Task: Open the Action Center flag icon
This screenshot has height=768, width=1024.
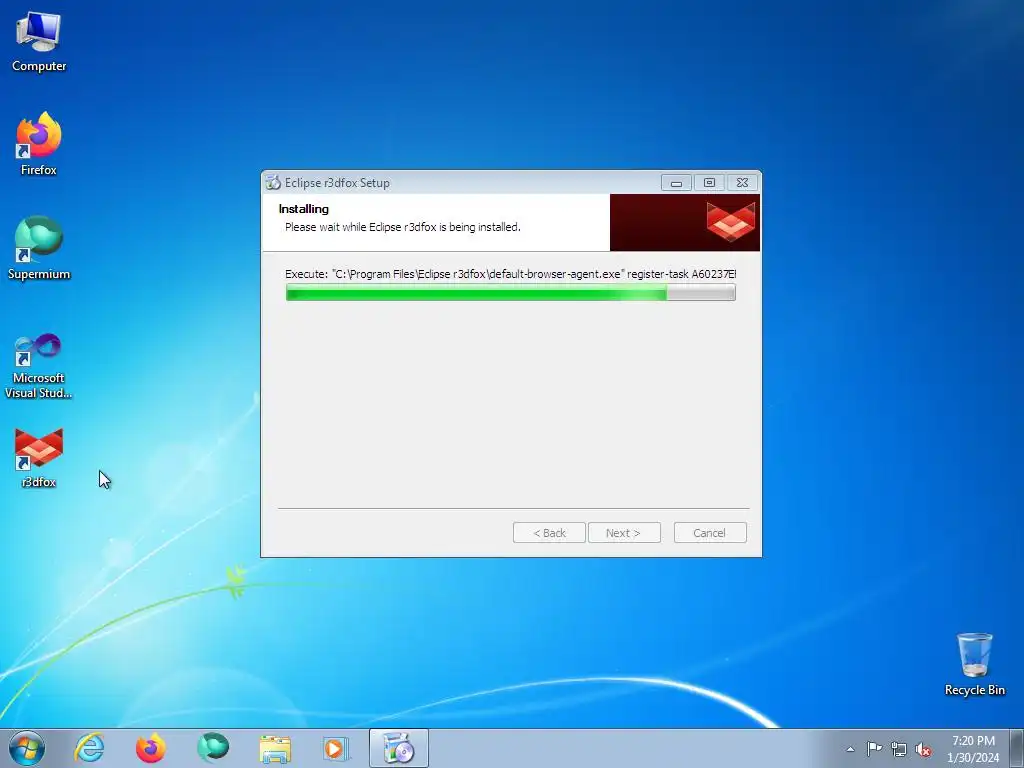Action: pyautogui.click(x=874, y=749)
